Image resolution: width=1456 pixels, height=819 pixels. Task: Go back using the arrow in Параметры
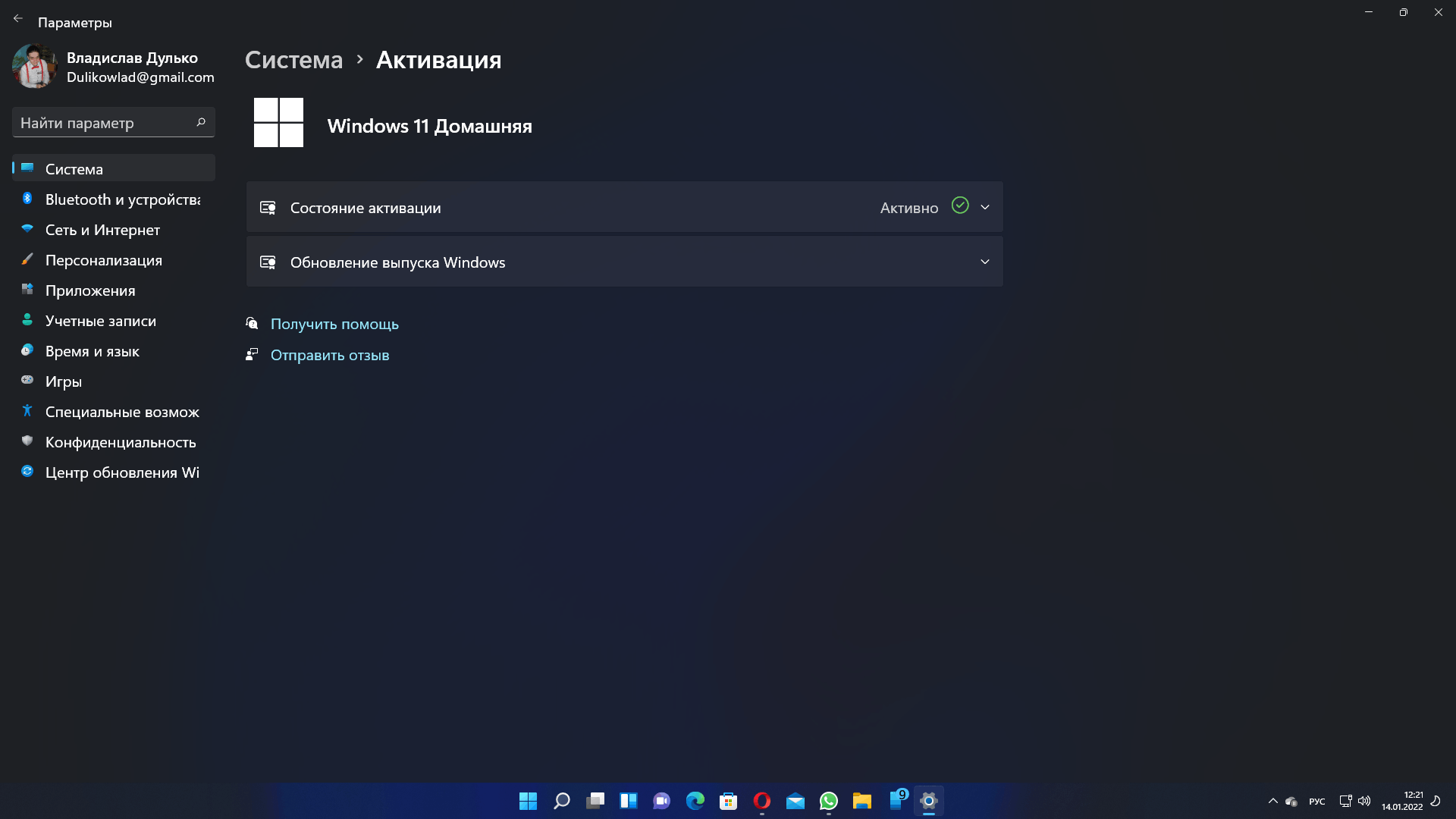[x=18, y=18]
